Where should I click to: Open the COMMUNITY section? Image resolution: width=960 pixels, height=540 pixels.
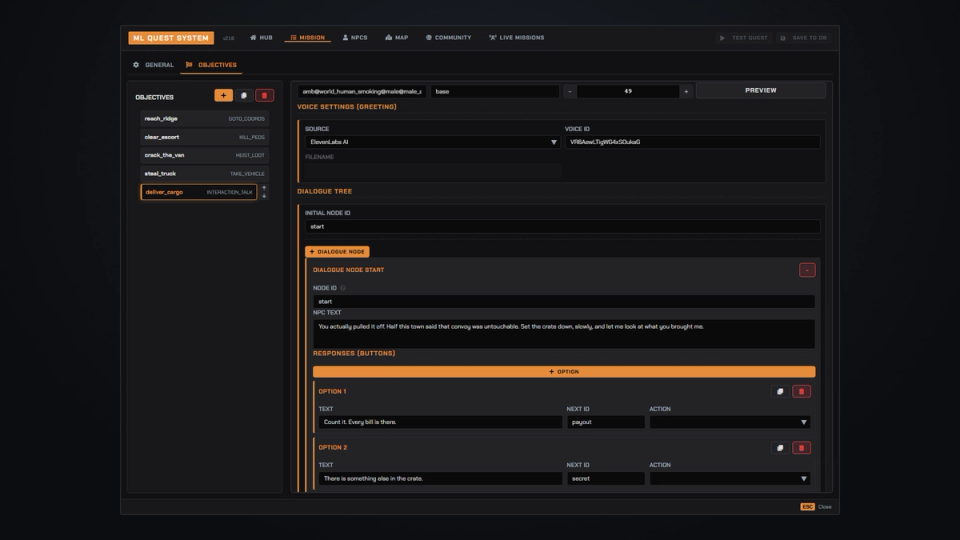(x=448, y=37)
